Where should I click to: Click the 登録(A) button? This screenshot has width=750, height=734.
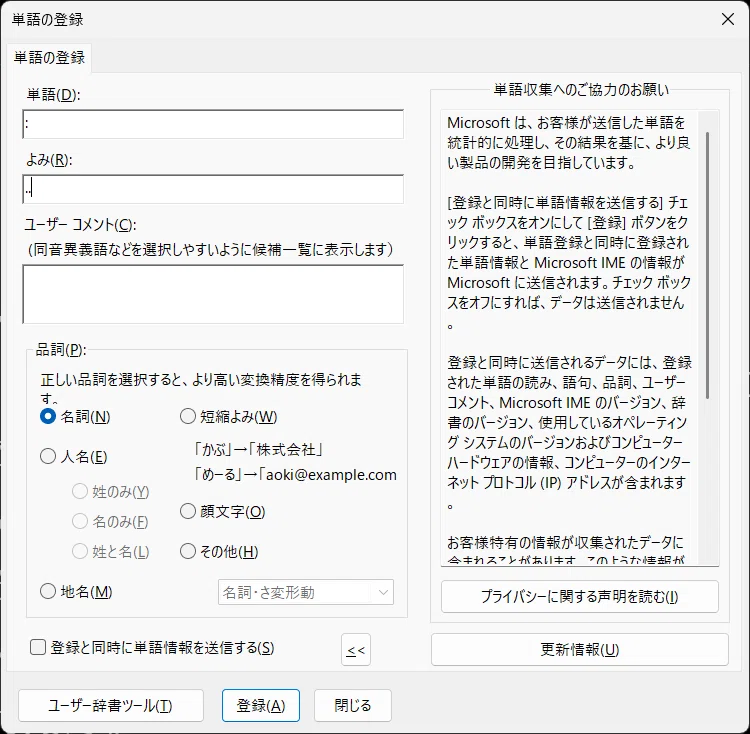point(261,705)
